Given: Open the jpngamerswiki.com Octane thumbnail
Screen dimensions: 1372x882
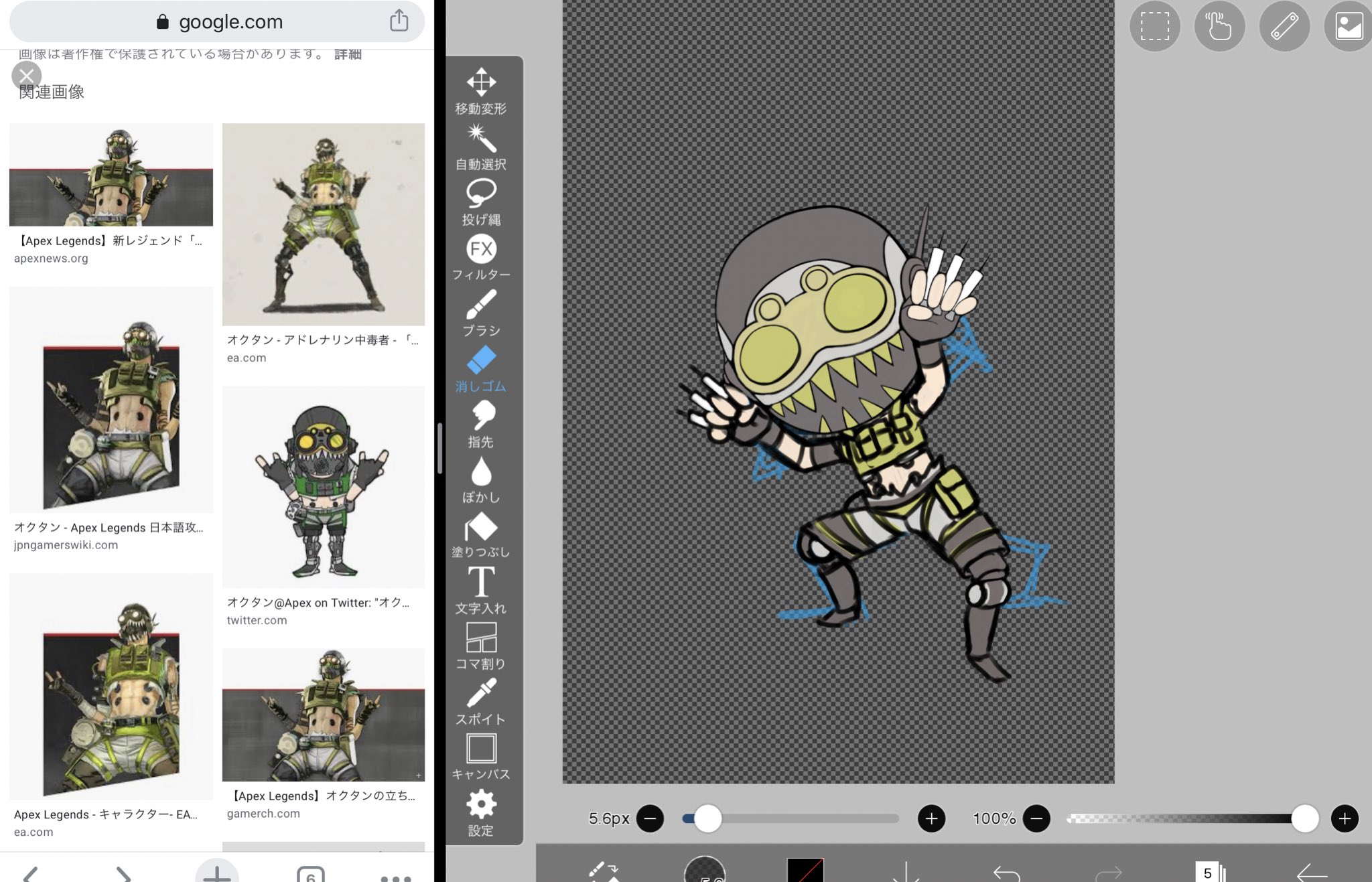Looking at the screenshot, I should coord(111,400).
